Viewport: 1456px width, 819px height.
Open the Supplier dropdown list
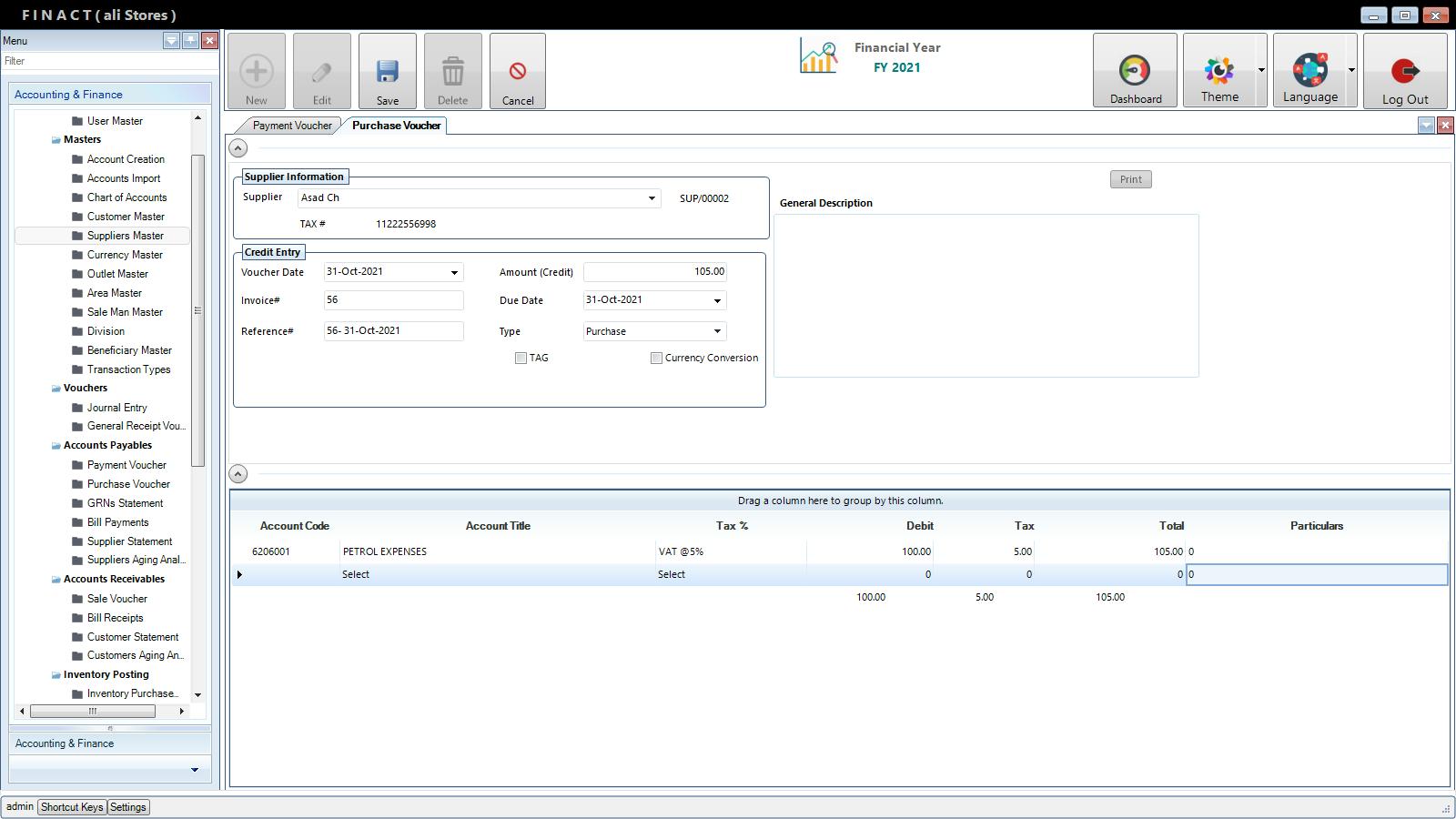[652, 198]
